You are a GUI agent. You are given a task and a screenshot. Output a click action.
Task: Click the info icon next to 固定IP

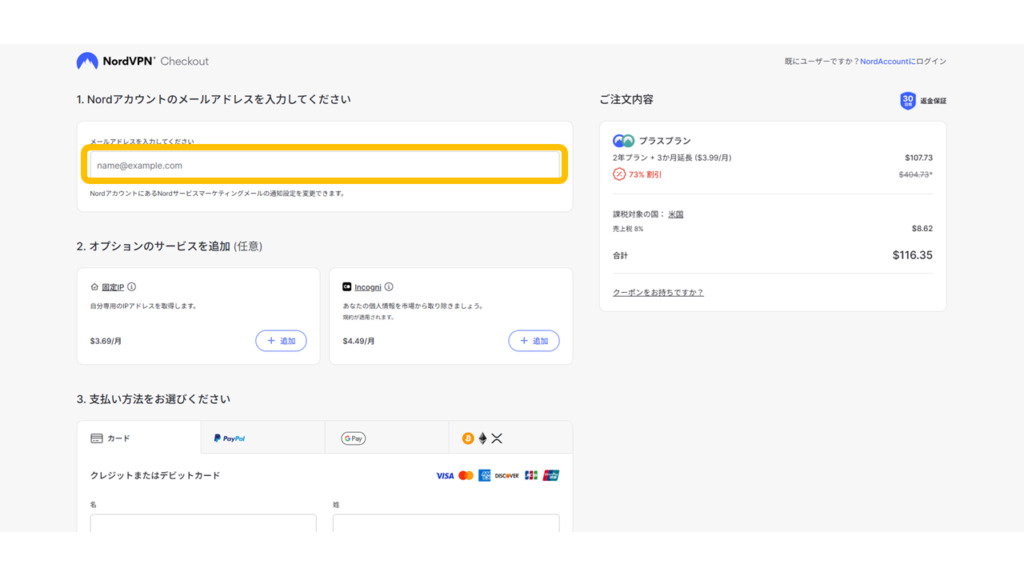click(132, 287)
